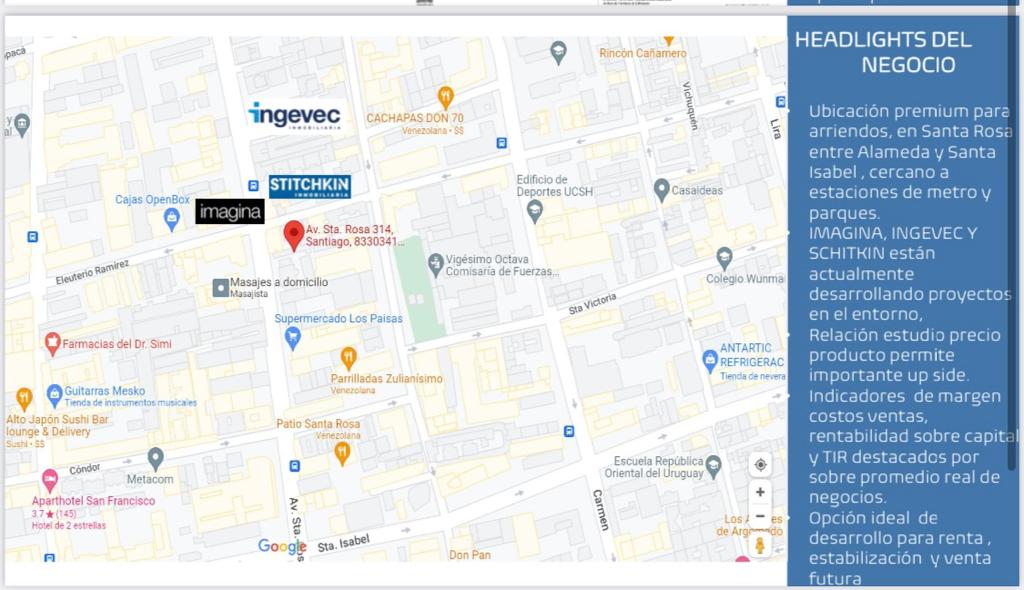1024x590 pixels.
Task: Select the Stitchkin Inmobiliaria logo
Action: [x=309, y=186]
